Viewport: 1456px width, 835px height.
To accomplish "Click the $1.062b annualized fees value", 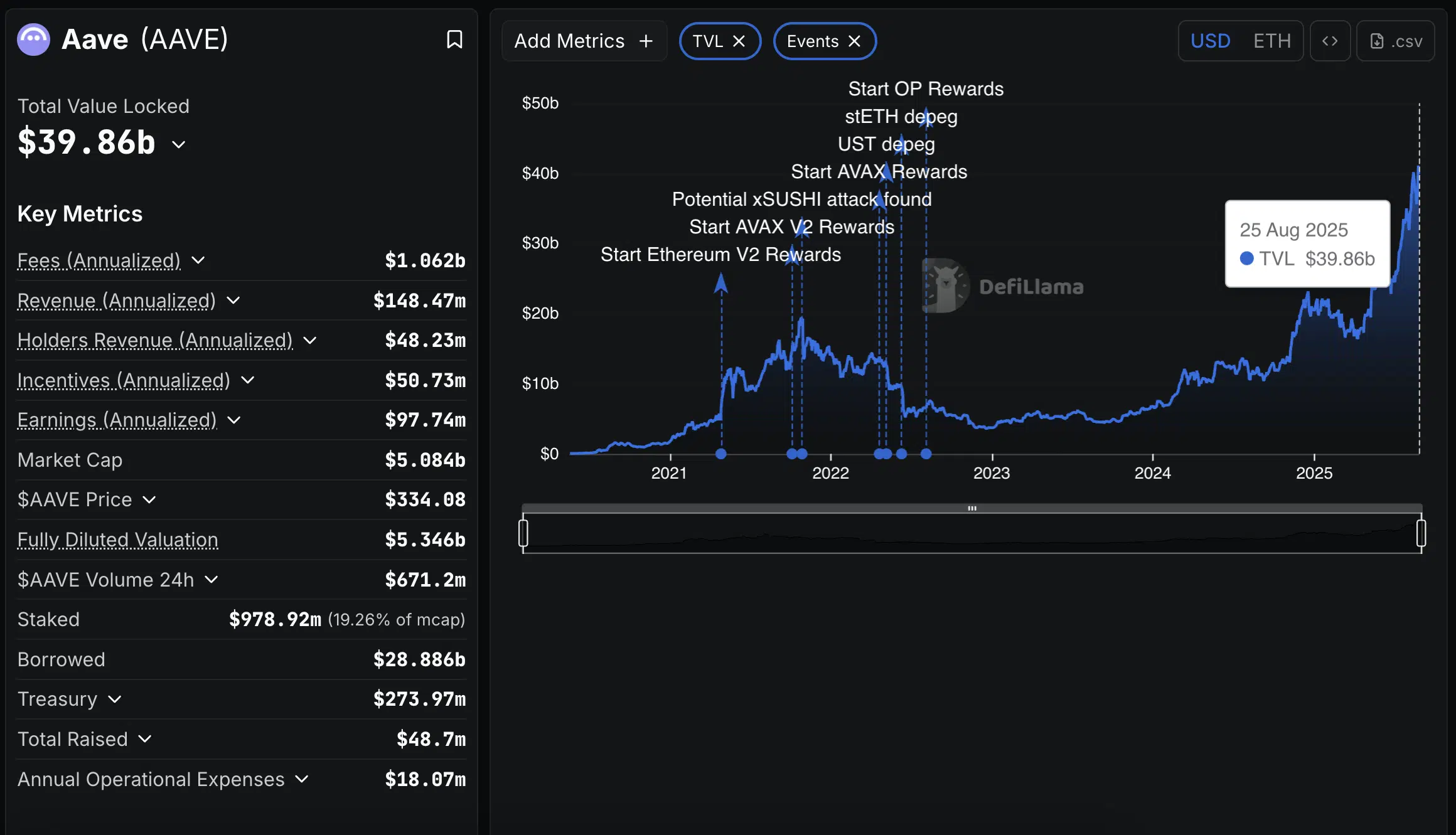I will 425,260.
